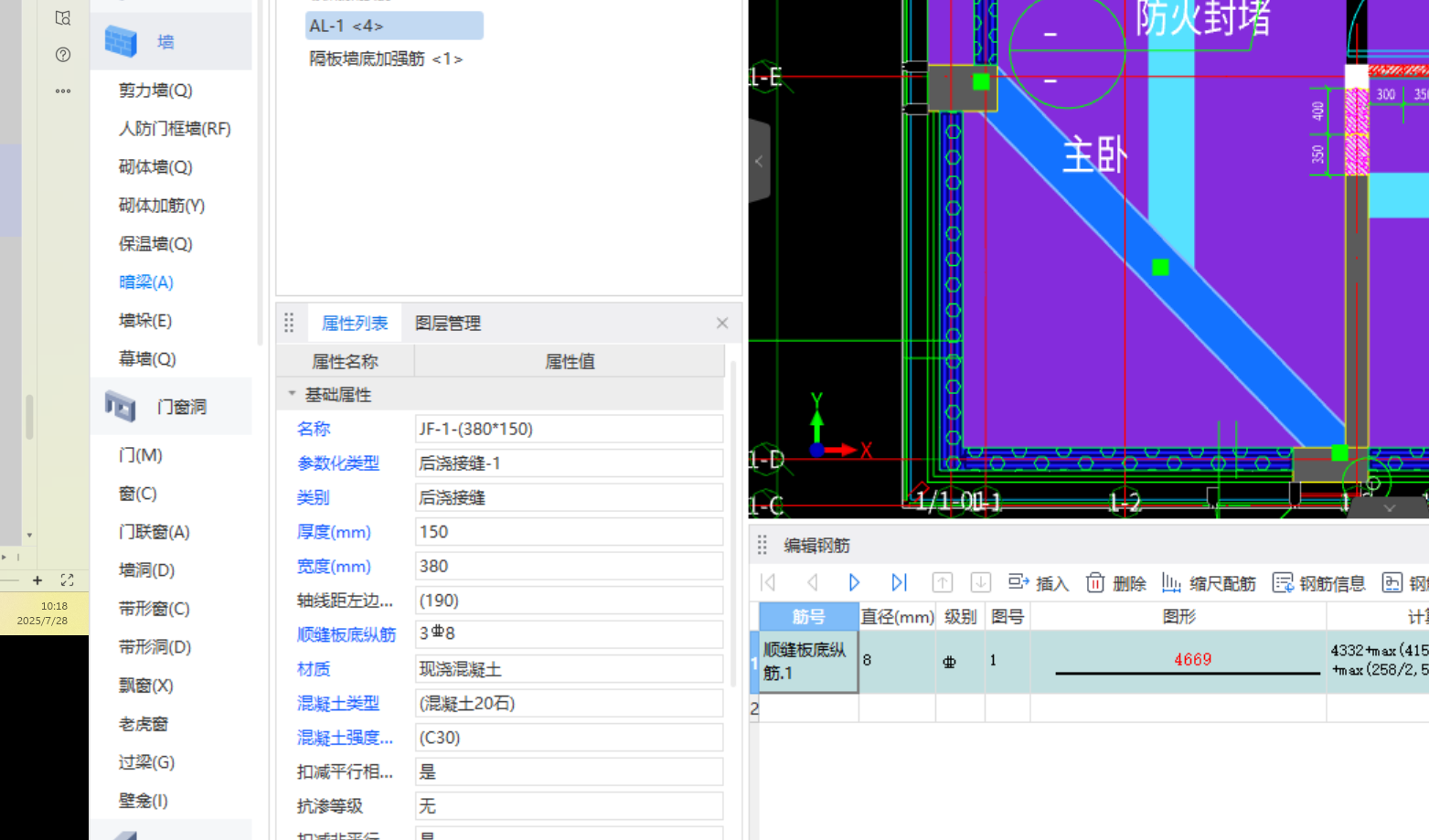This screenshot has width=1429, height=840.
Task: Open the 混凝土强度 value (C30)
Action: click(x=569, y=738)
